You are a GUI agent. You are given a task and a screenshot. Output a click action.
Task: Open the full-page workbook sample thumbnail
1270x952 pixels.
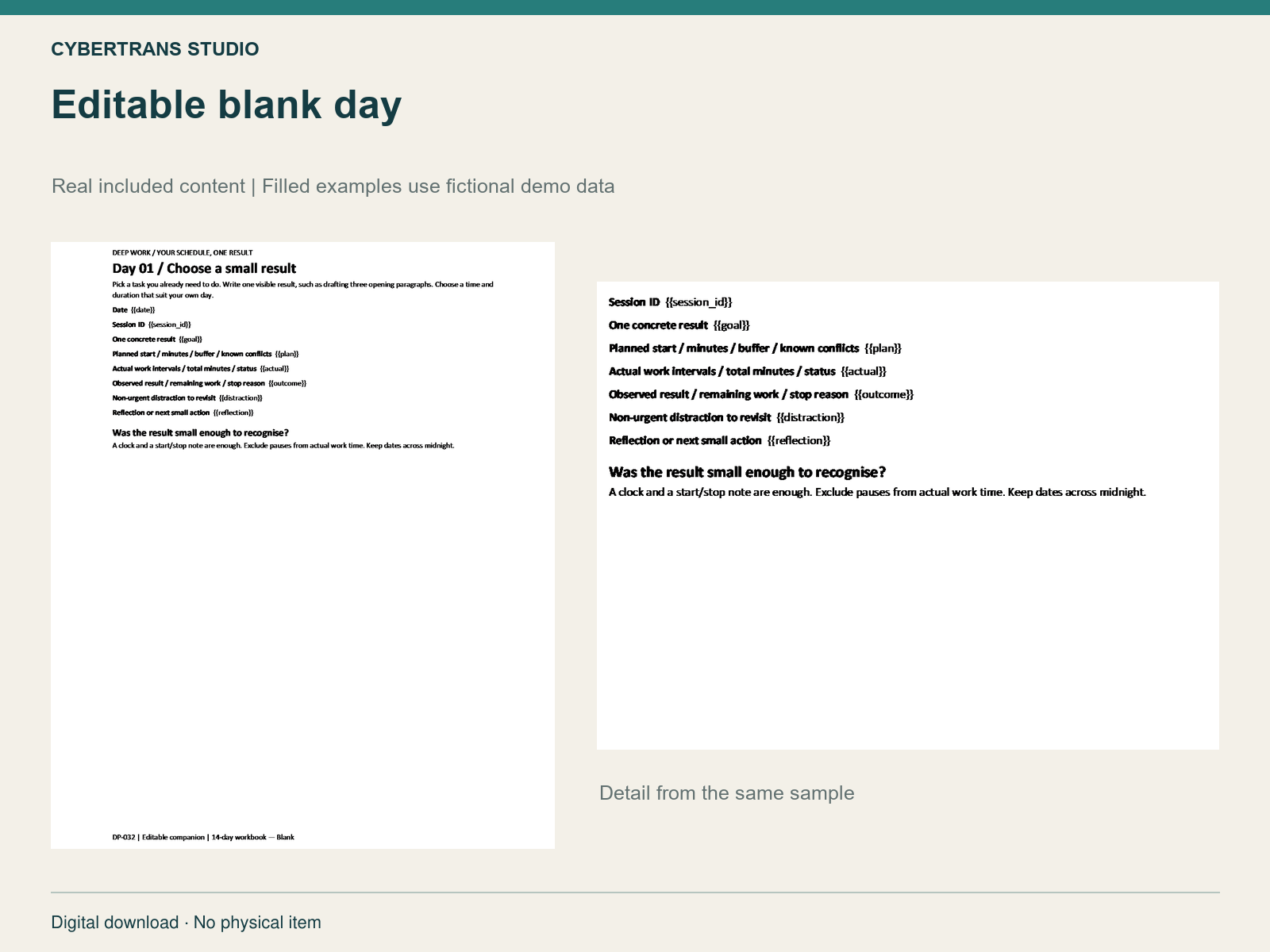point(302,545)
